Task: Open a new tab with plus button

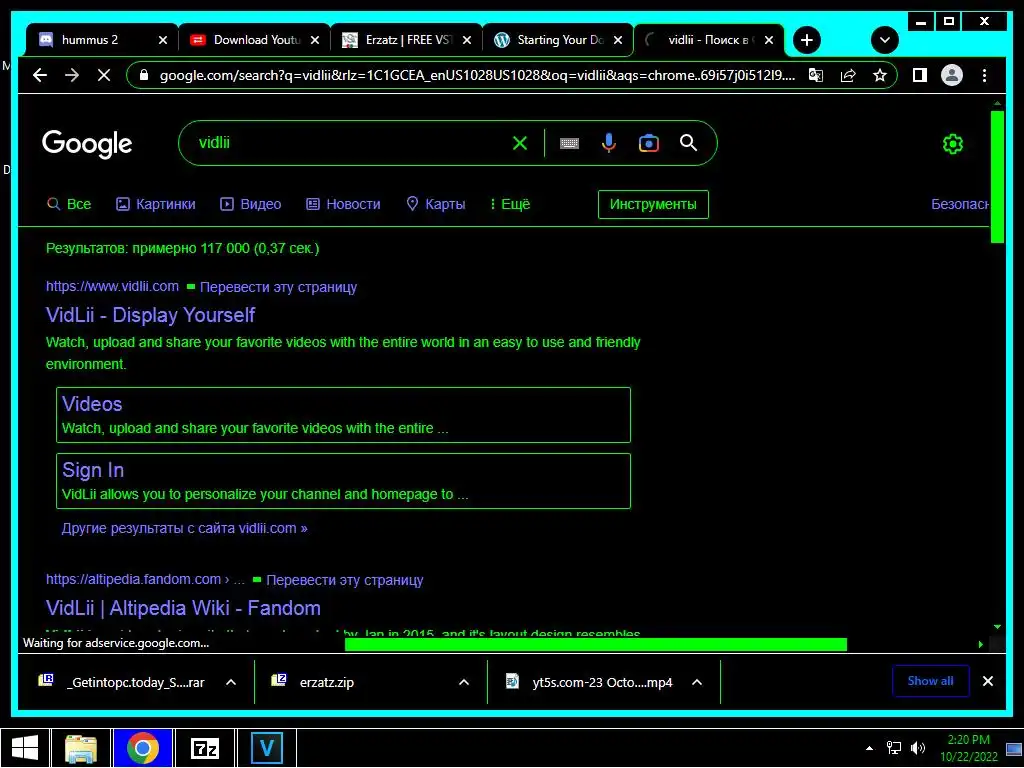Action: (807, 40)
